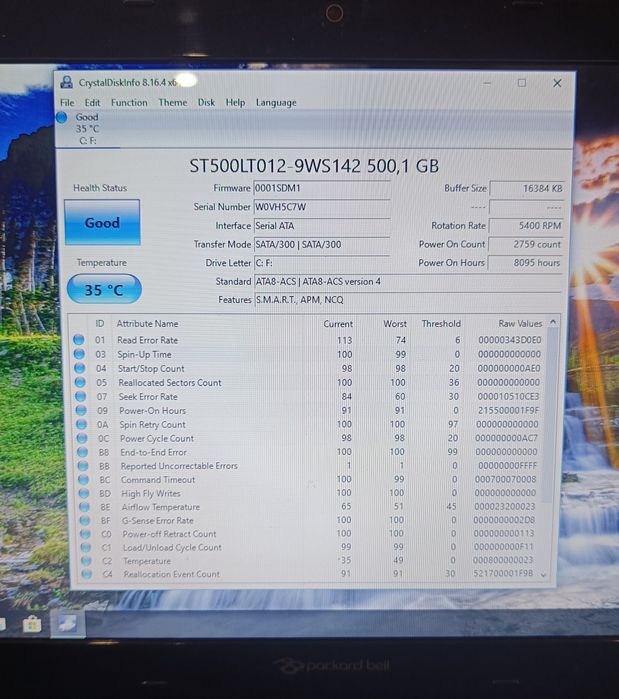This screenshot has width=619, height=699.
Task: Click the Drive Letter field C: F:
Action: (322, 263)
